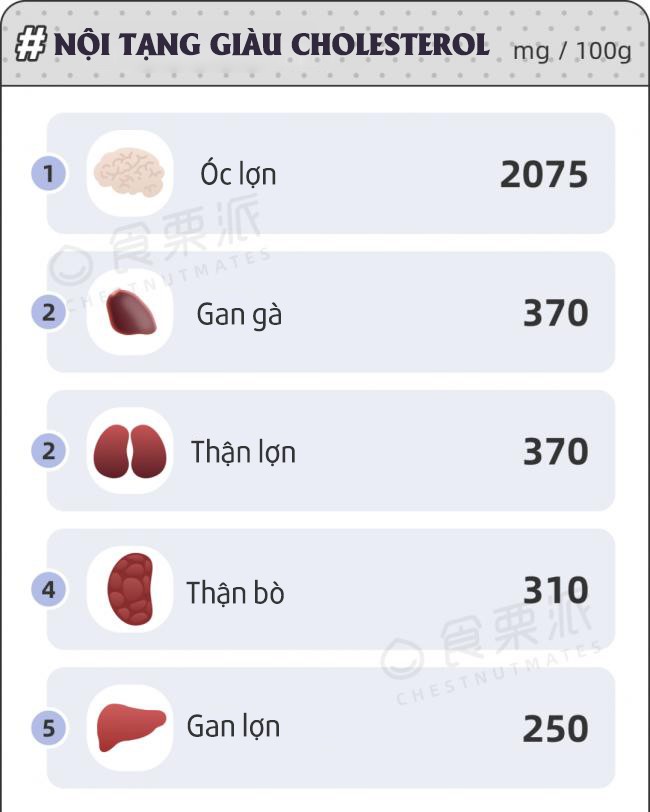Click the hashtag icon in the header

[x=31, y=45]
